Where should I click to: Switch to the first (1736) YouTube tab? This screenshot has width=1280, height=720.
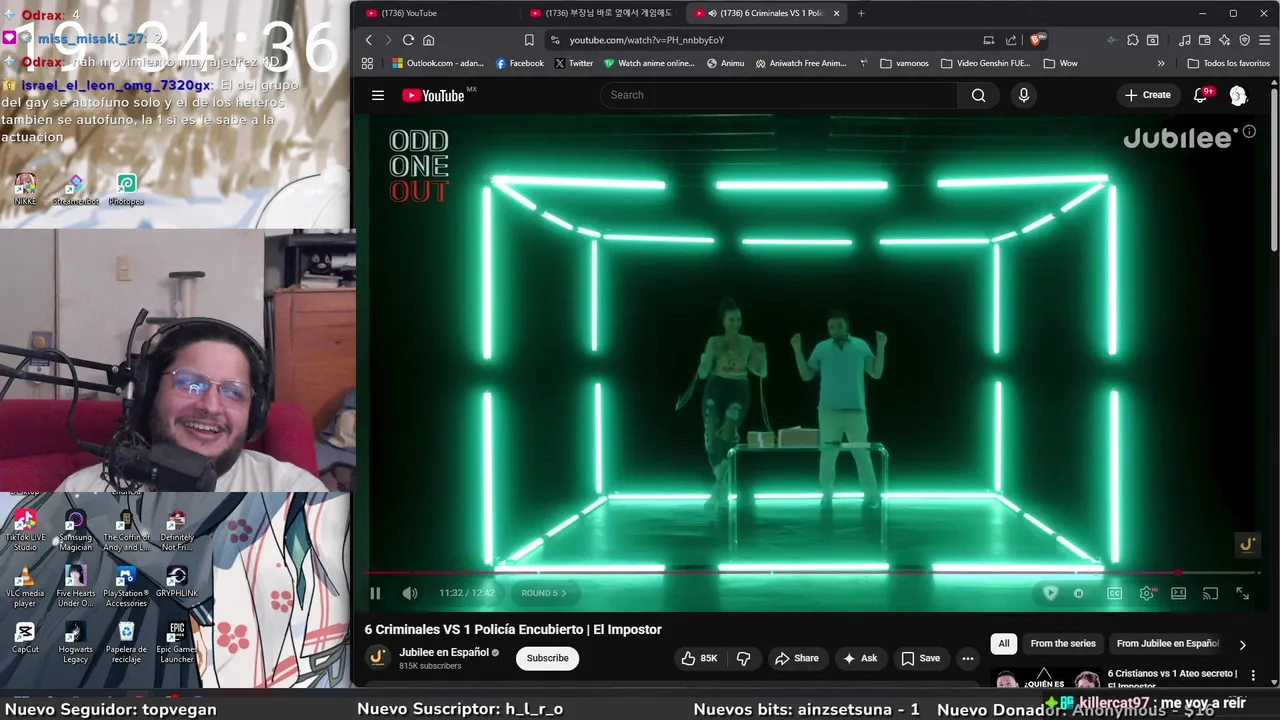[440, 13]
